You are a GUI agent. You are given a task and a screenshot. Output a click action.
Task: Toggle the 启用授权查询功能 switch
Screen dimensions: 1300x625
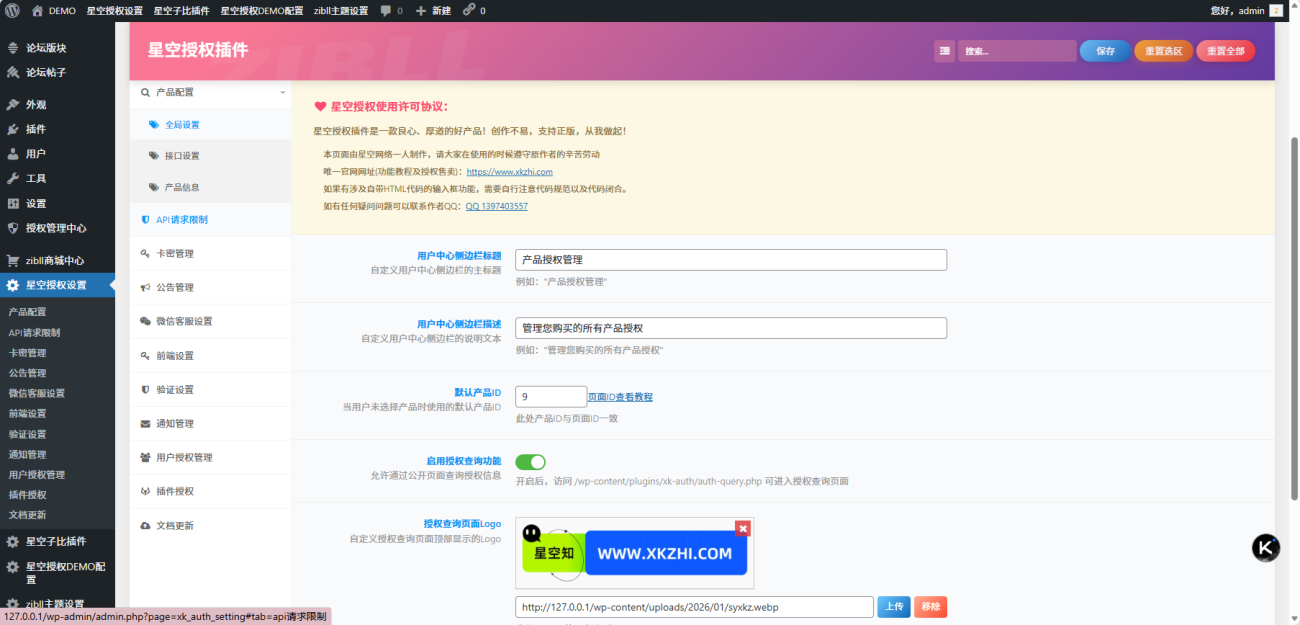[530, 462]
